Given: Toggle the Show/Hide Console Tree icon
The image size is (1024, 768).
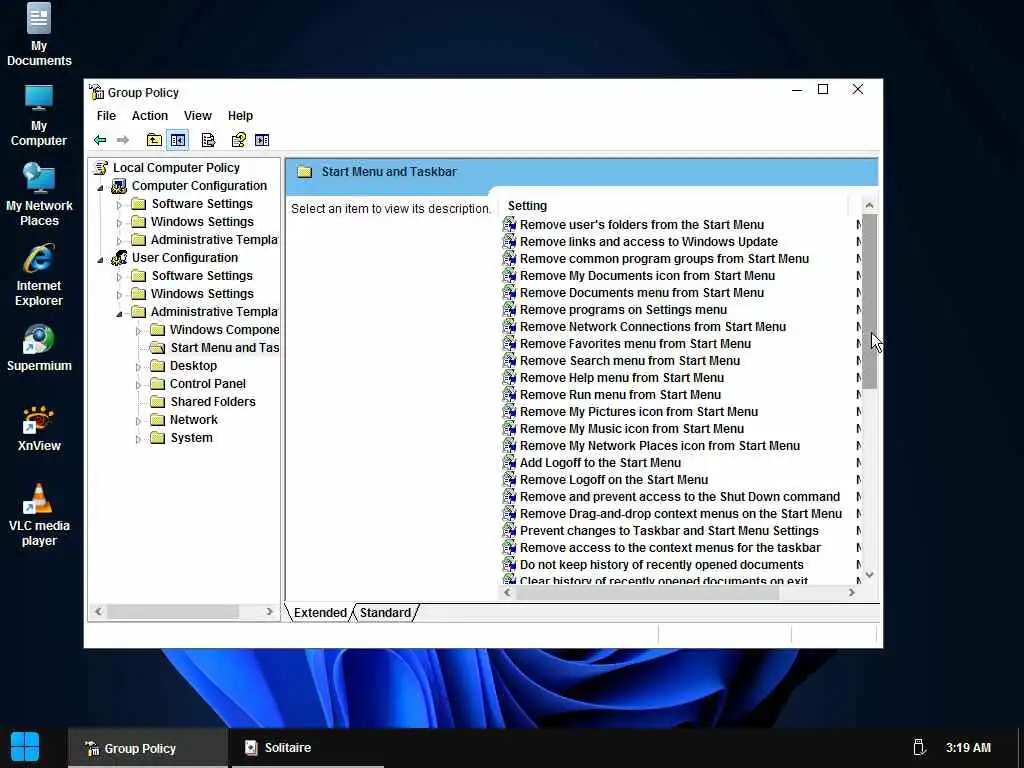Looking at the screenshot, I should pos(178,140).
